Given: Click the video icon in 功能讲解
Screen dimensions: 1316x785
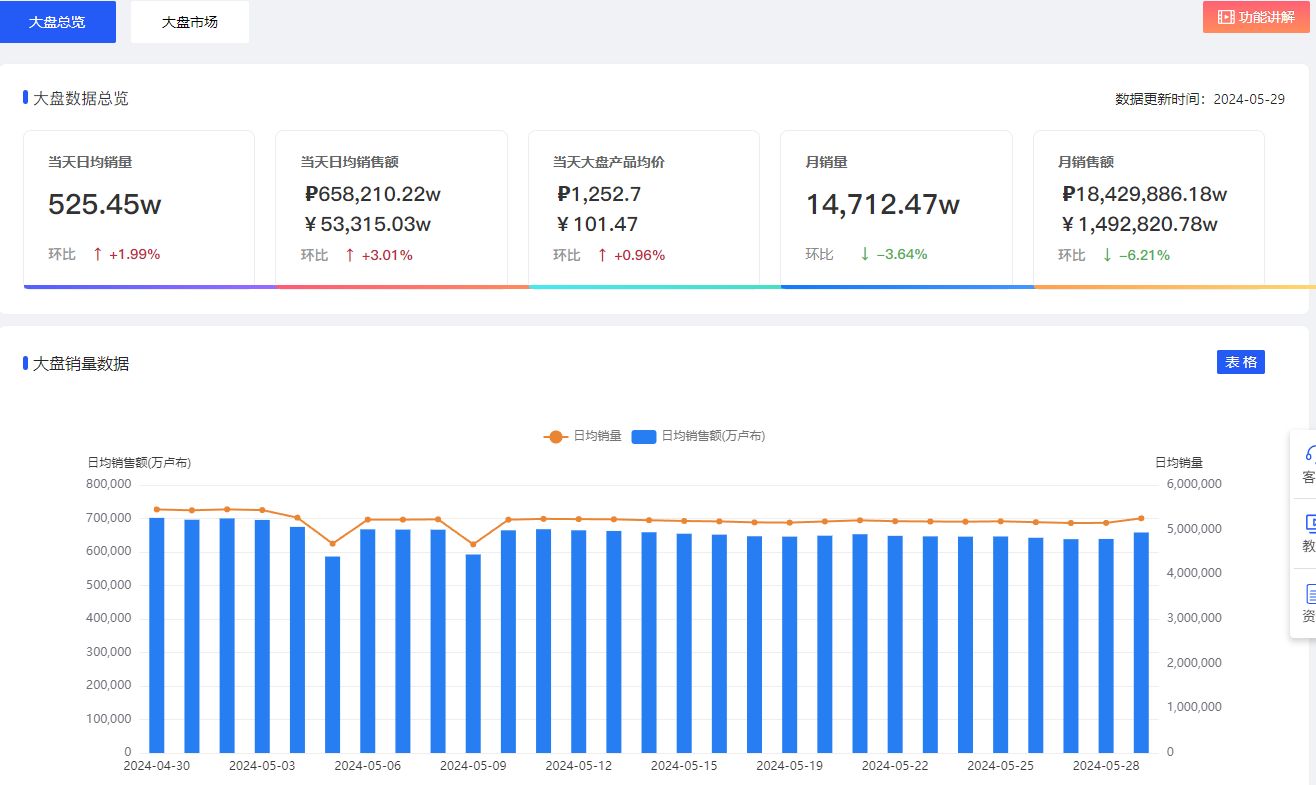Looking at the screenshot, I should click(1226, 17).
